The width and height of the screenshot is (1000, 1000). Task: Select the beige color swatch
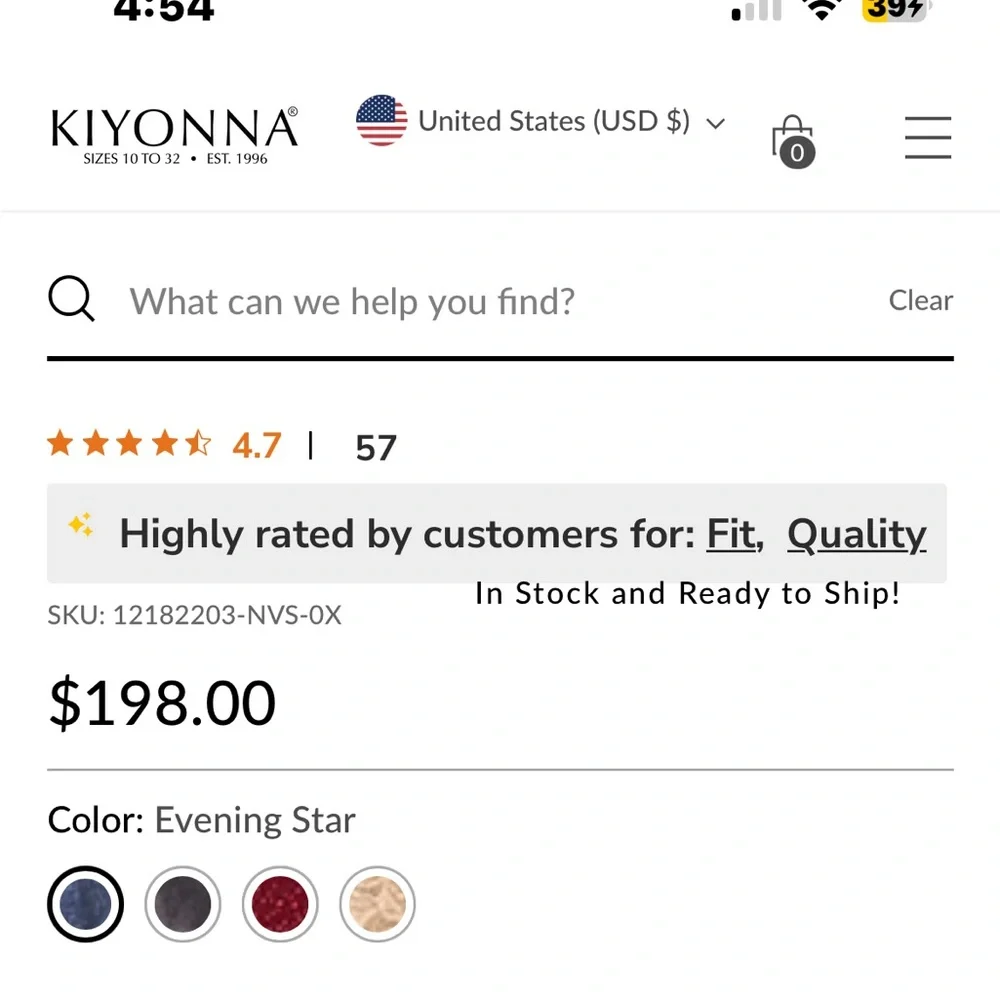coord(377,903)
